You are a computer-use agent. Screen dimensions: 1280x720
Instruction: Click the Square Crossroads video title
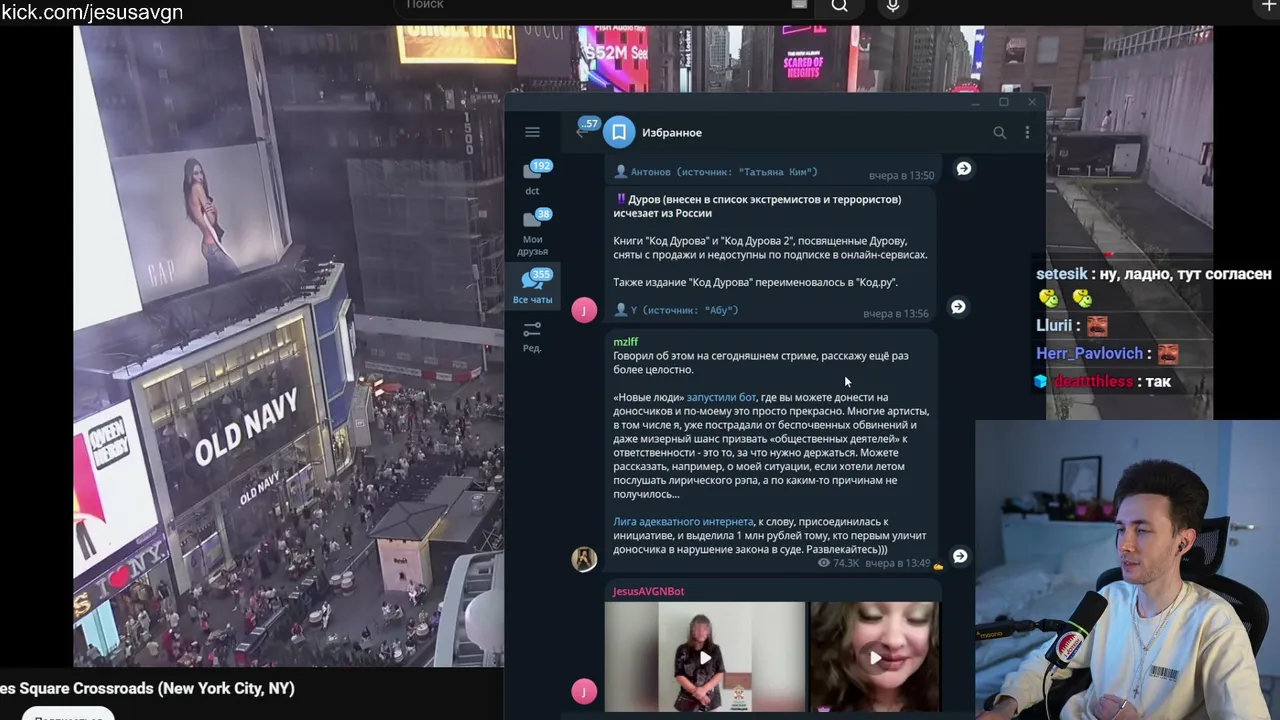(148, 688)
